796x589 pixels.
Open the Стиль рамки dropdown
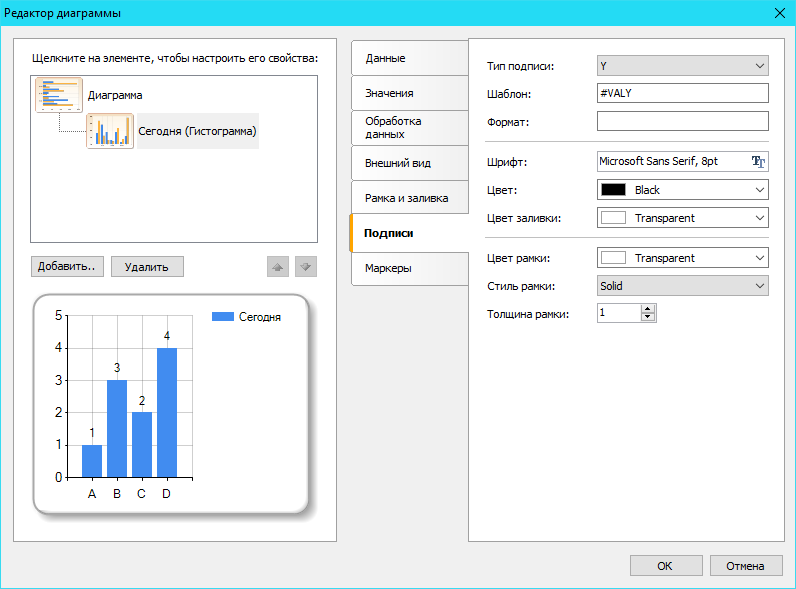tap(682, 286)
